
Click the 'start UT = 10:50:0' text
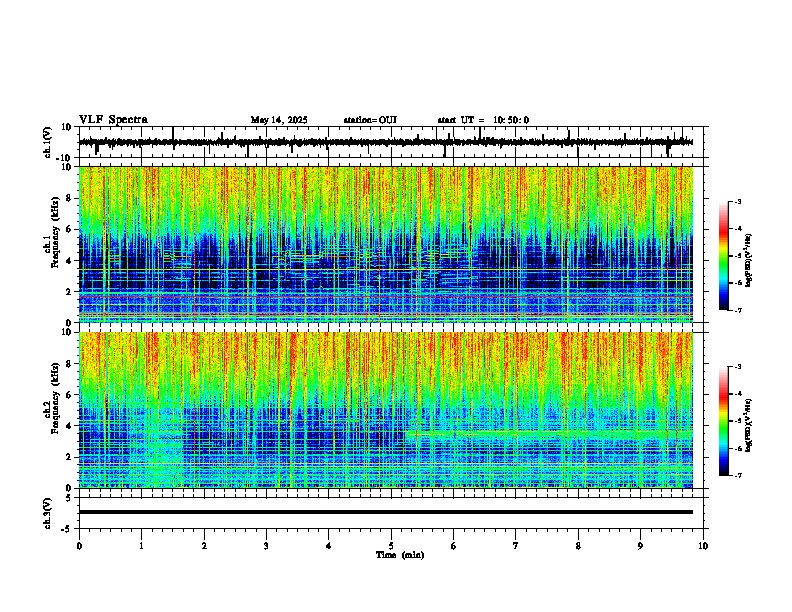(x=483, y=120)
